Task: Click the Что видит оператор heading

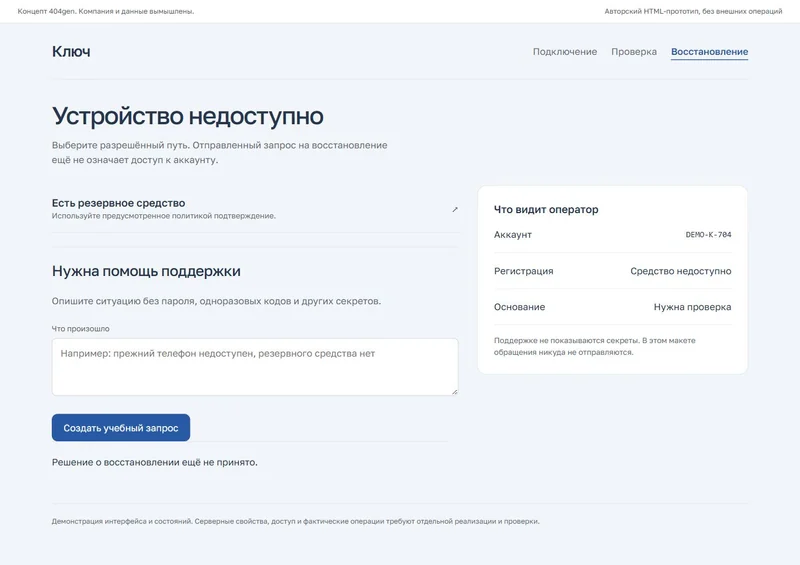Action: click(x=546, y=209)
